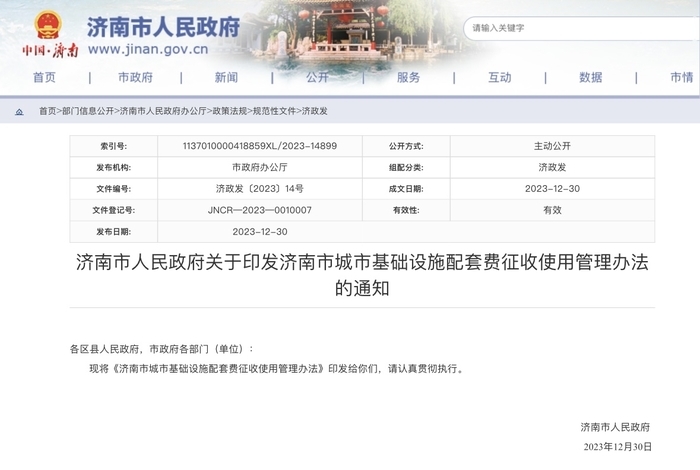This screenshot has width=700, height=470.
Task: Select index number 1137010000418859XL/2023-14899
Action: coord(260,146)
